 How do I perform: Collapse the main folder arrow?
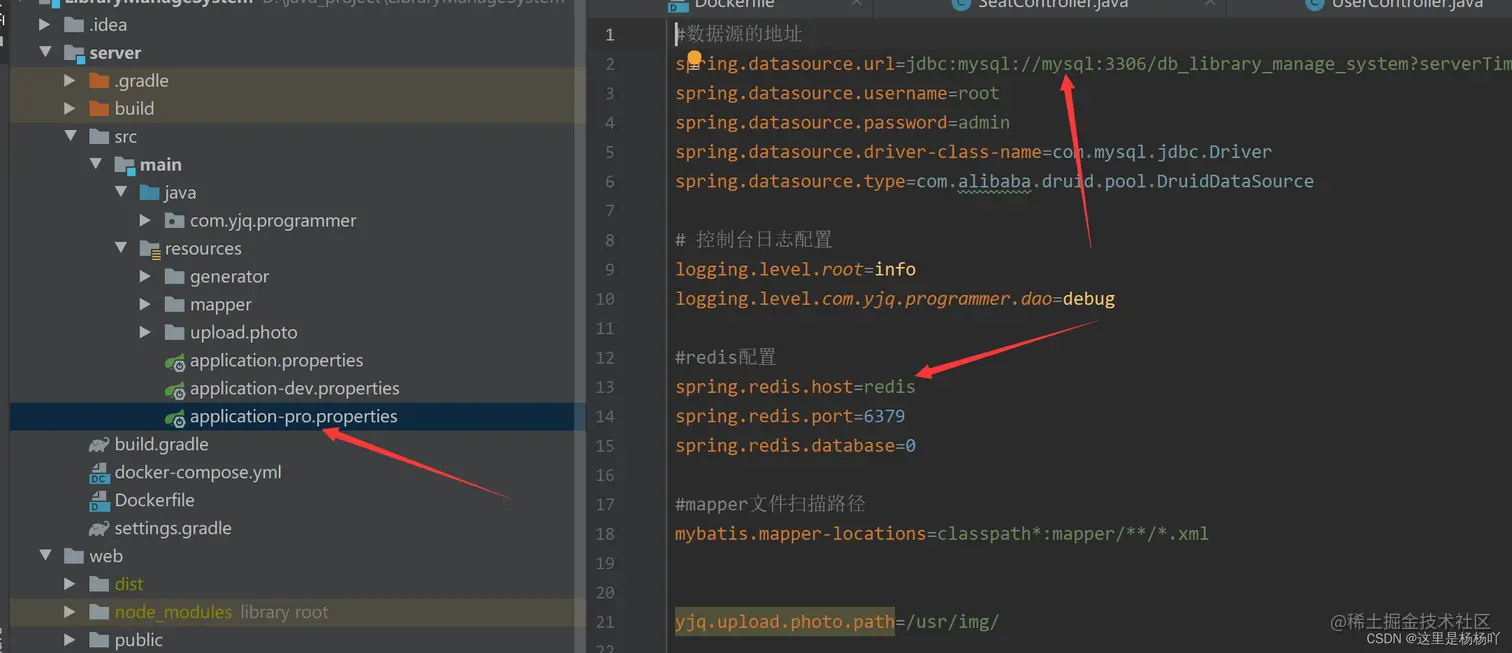tap(95, 165)
